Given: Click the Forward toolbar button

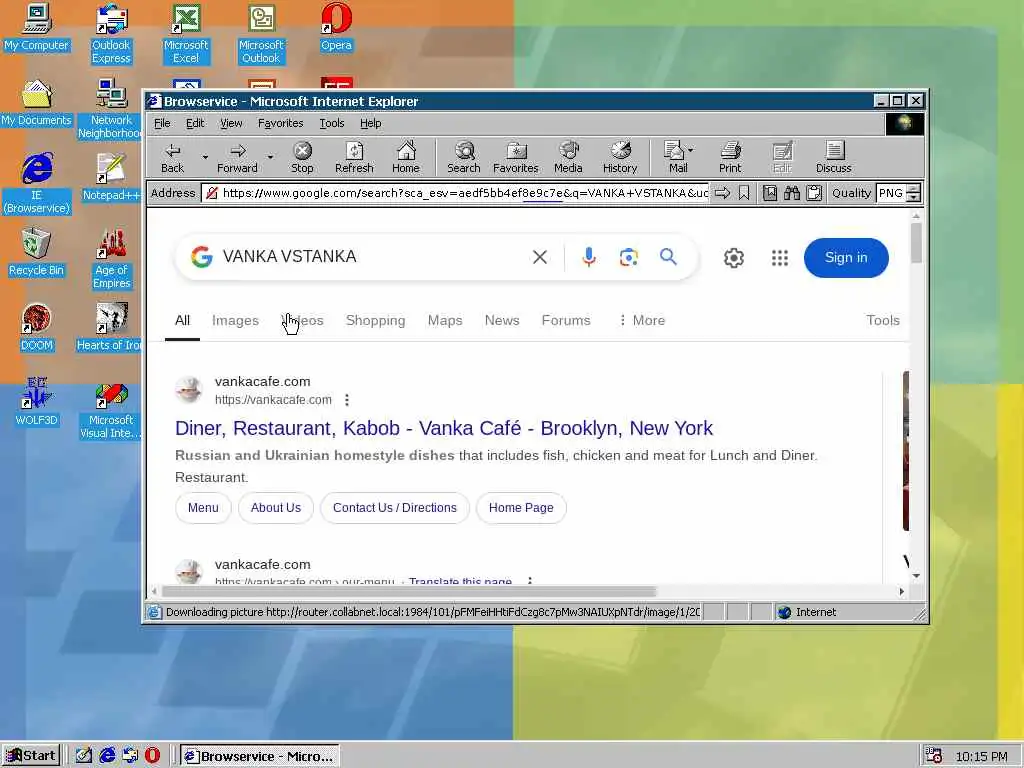Looking at the screenshot, I should (237, 157).
